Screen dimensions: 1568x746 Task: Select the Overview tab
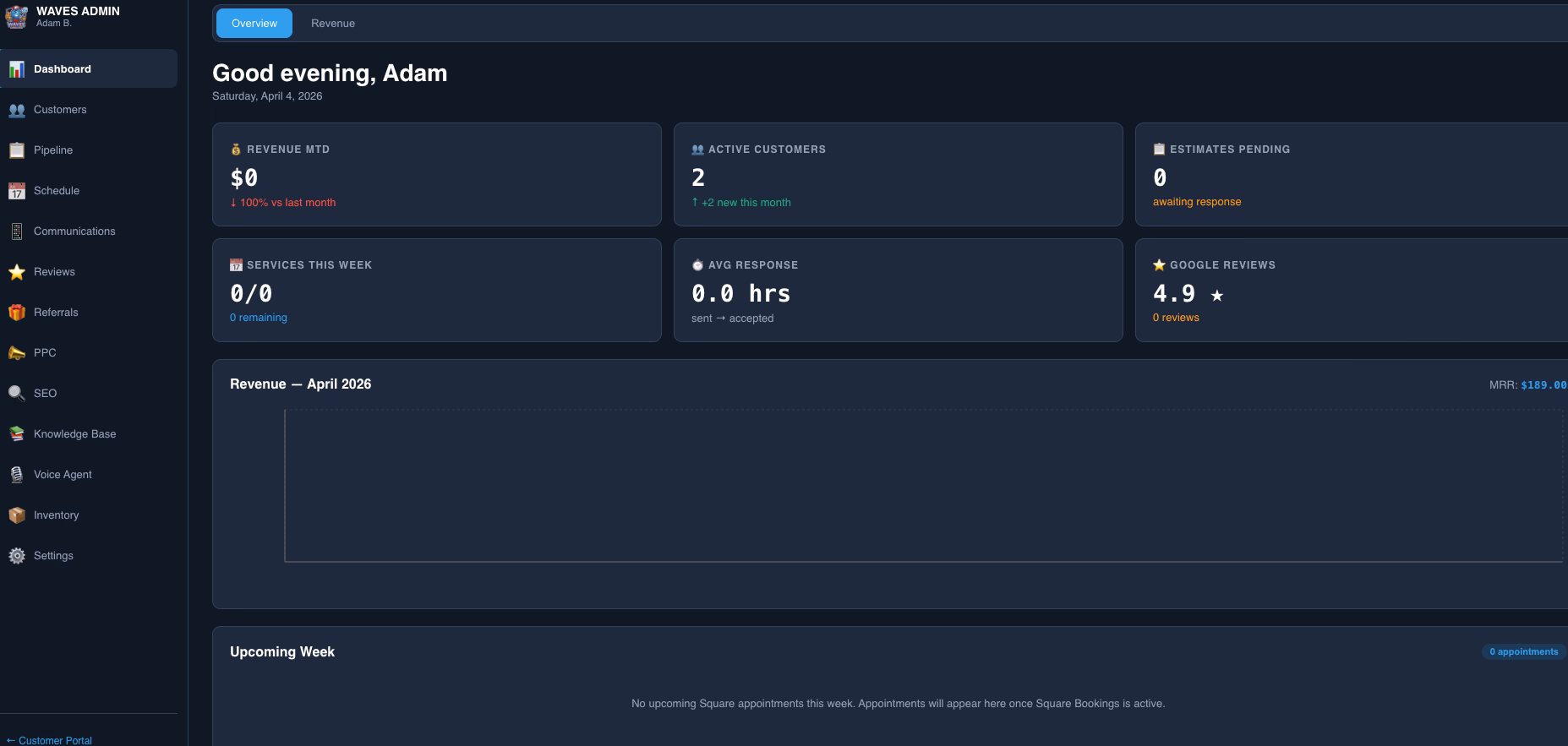click(254, 24)
